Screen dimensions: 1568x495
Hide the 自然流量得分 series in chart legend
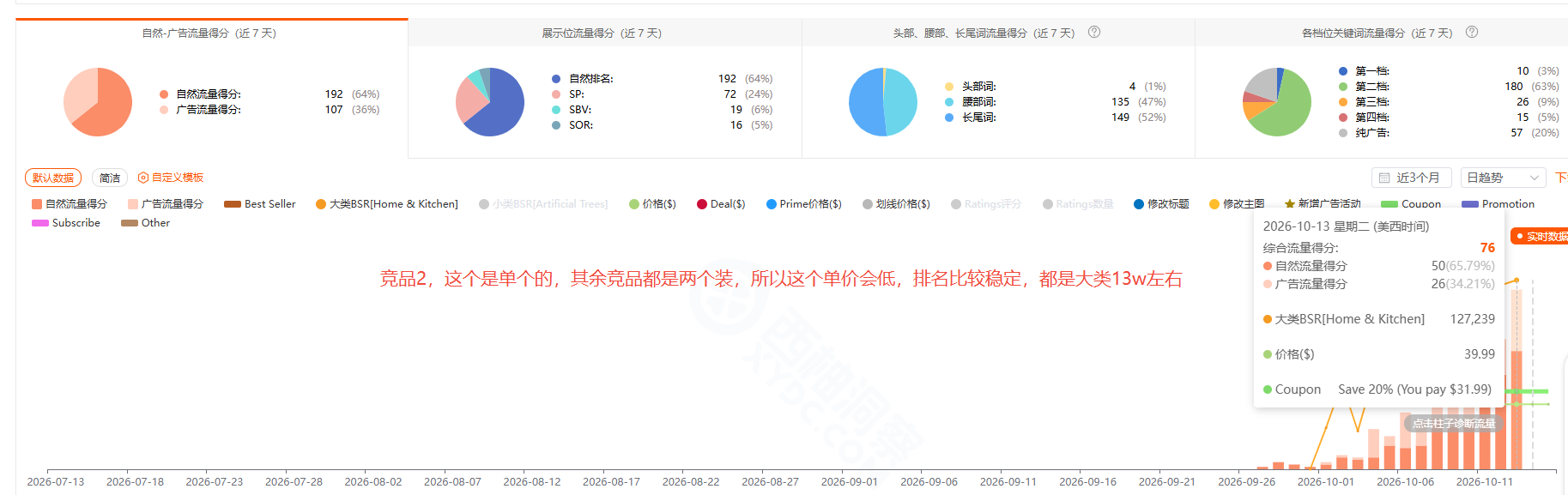70,204
